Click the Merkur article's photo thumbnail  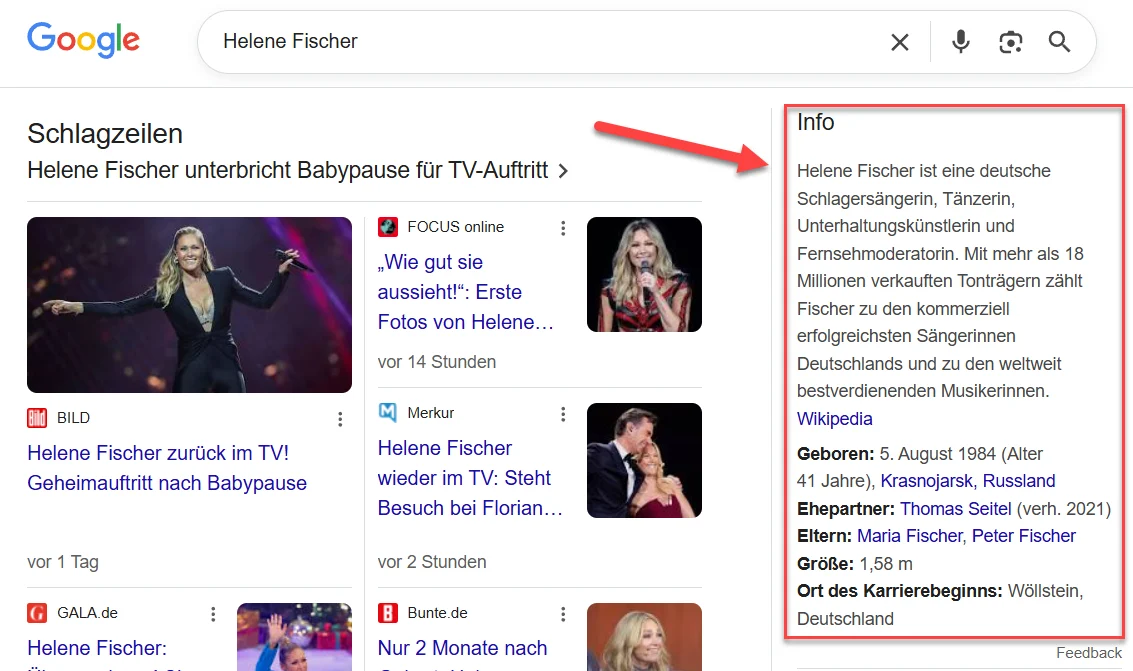pyautogui.click(x=644, y=460)
